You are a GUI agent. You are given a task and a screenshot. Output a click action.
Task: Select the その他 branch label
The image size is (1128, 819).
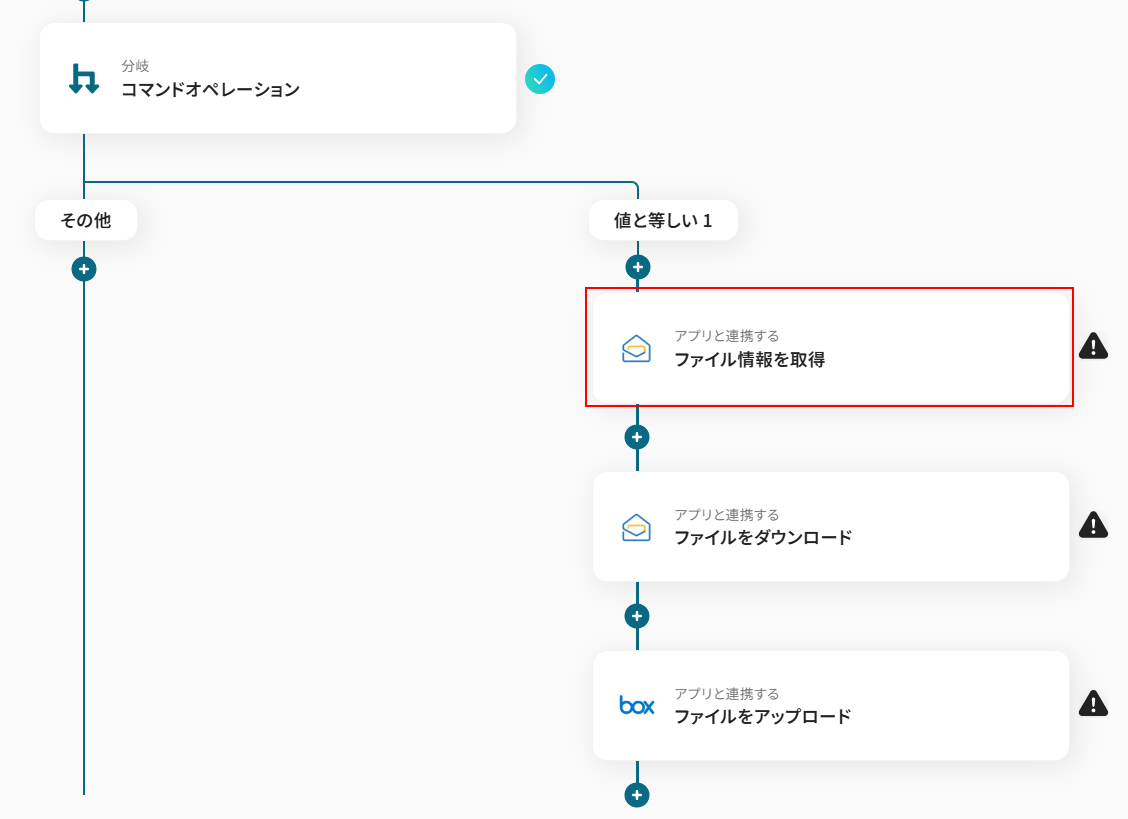pyautogui.click(x=86, y=220)
